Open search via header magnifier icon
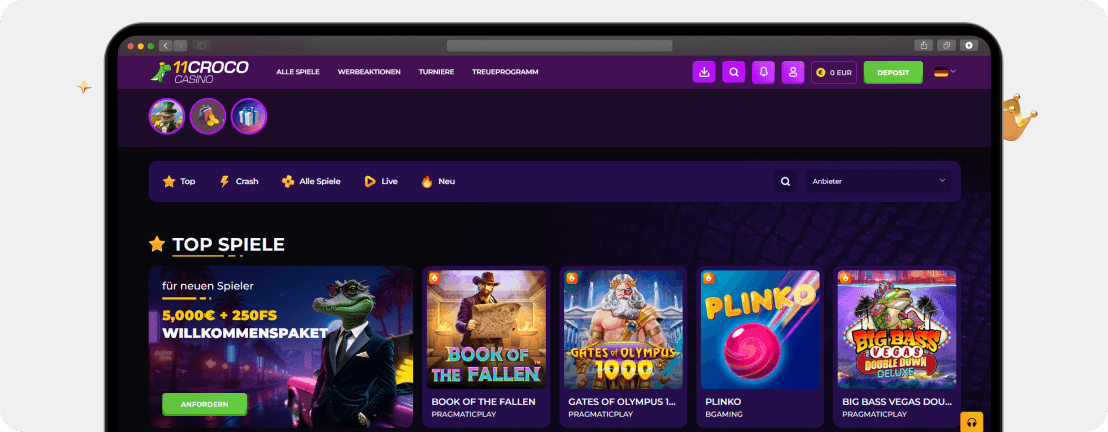The image size is (1108, 432). (734, 72)
